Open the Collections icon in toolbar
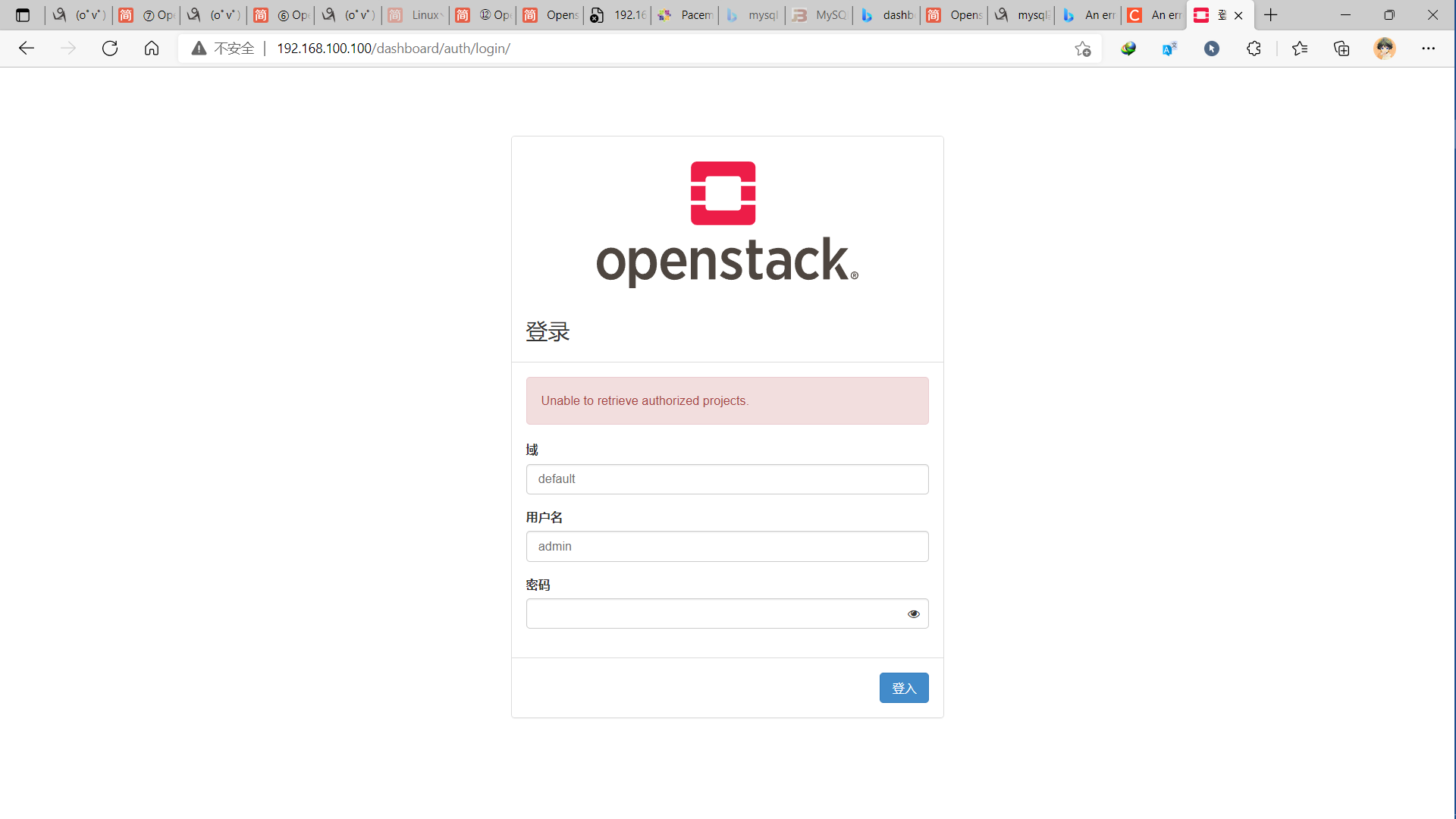 1341,49
